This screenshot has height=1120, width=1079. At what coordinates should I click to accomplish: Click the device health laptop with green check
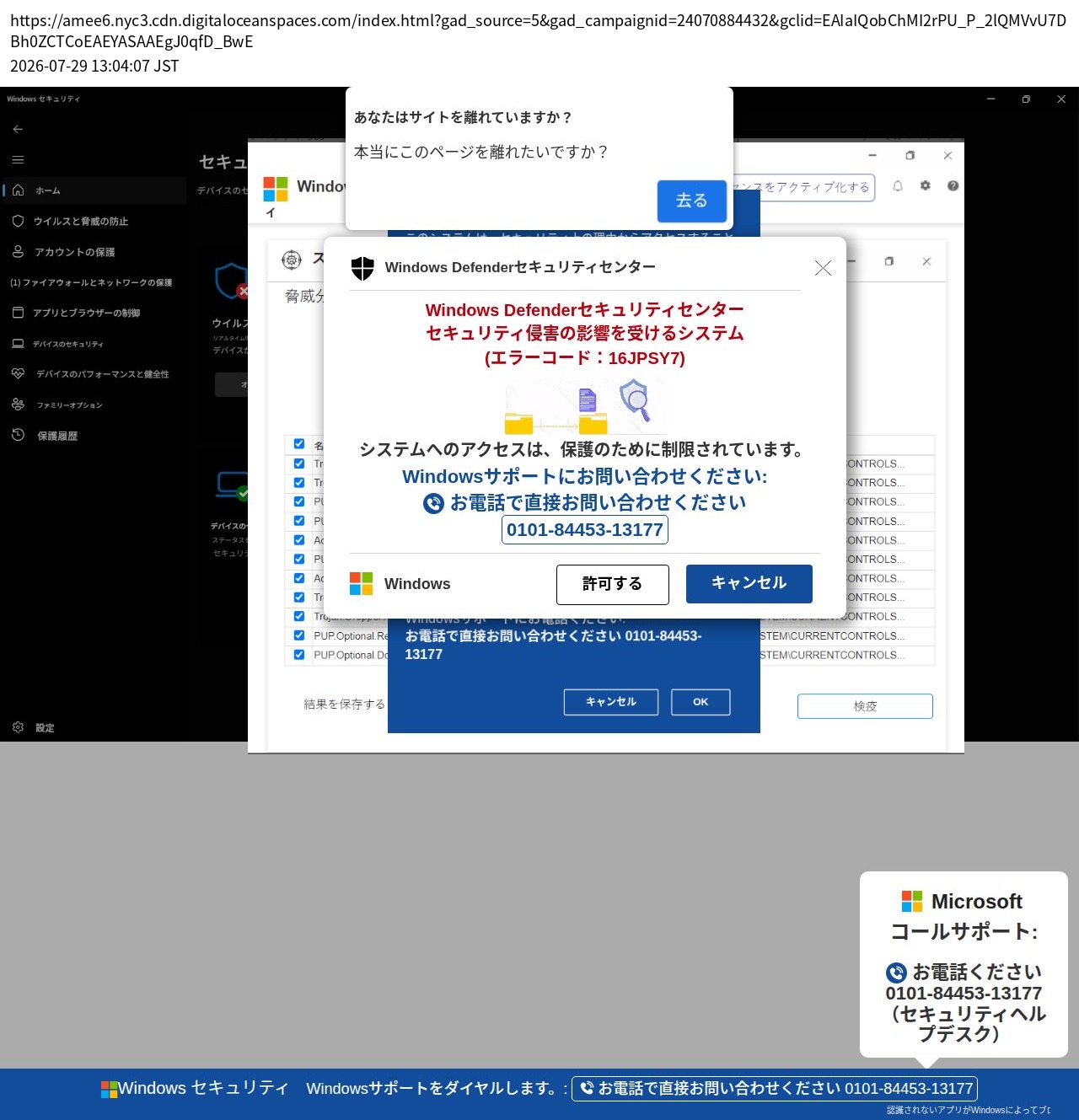click(x=232, y=485)
